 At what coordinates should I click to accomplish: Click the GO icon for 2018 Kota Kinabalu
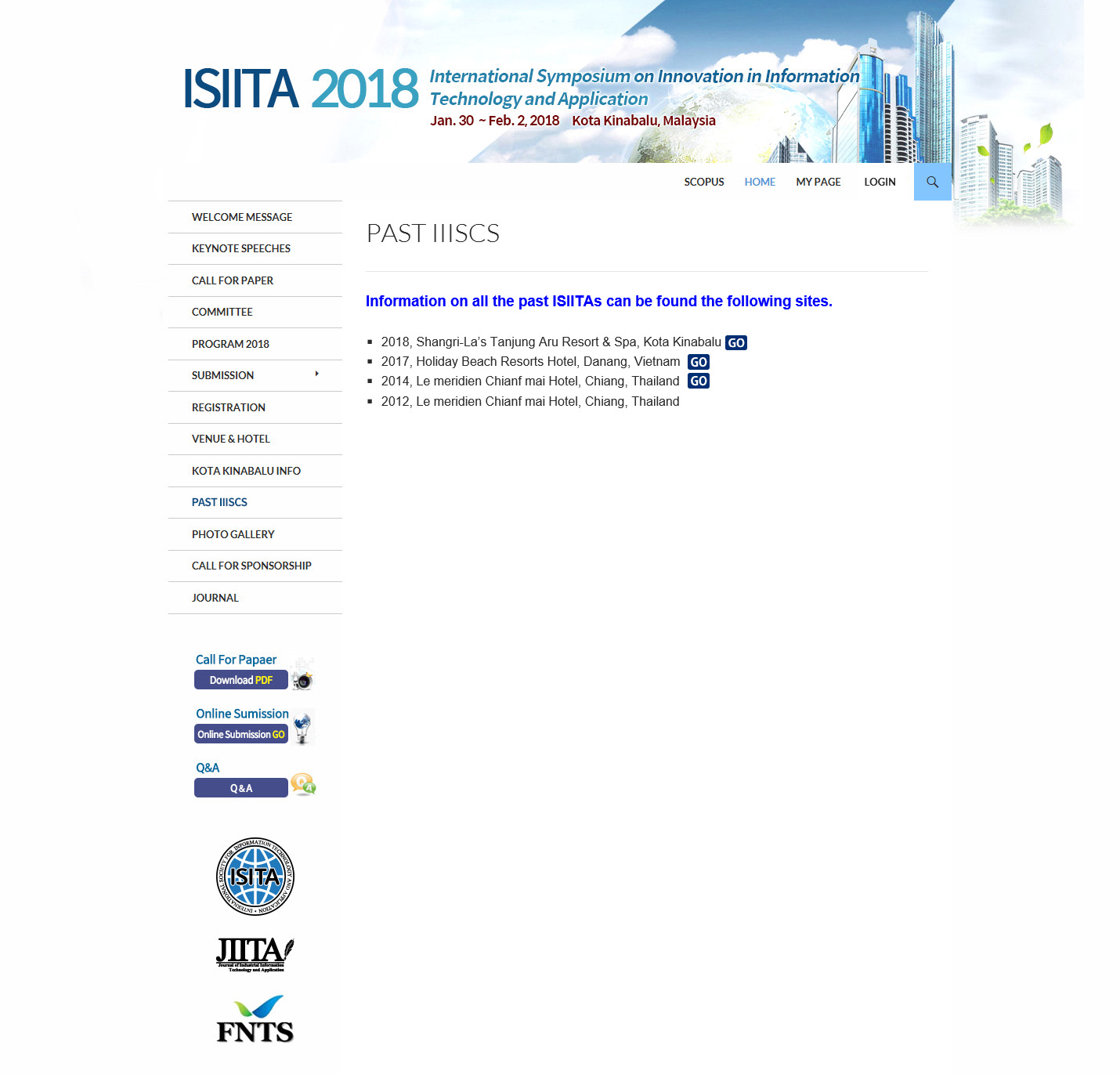tap(736, 343)
